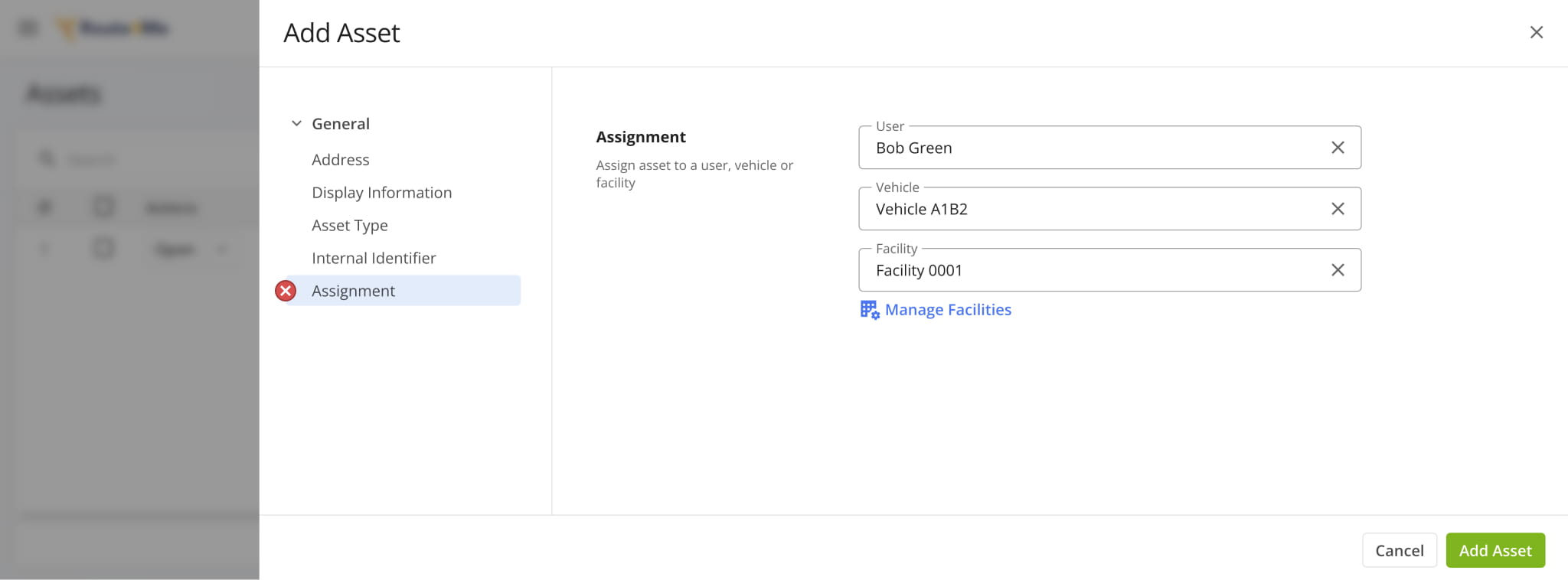1568x580 pixels.
Task: Open the User dropdown field
Action: (1109, 147)
